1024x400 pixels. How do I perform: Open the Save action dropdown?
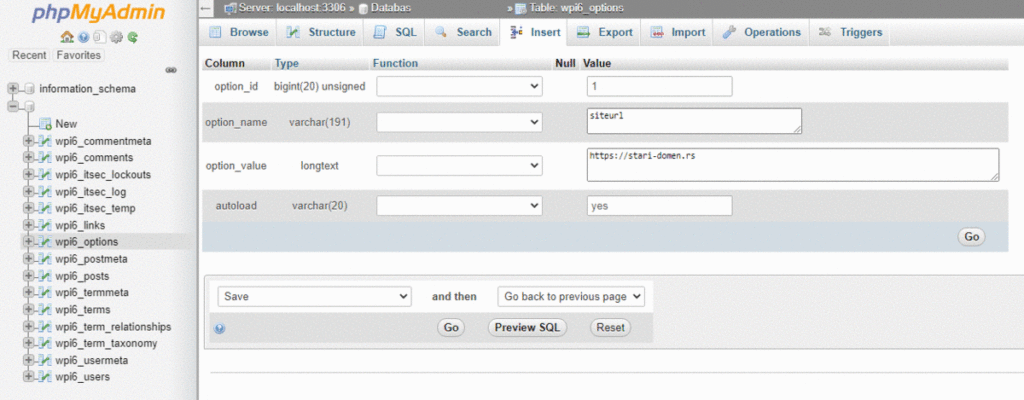(x=314, y=296)
